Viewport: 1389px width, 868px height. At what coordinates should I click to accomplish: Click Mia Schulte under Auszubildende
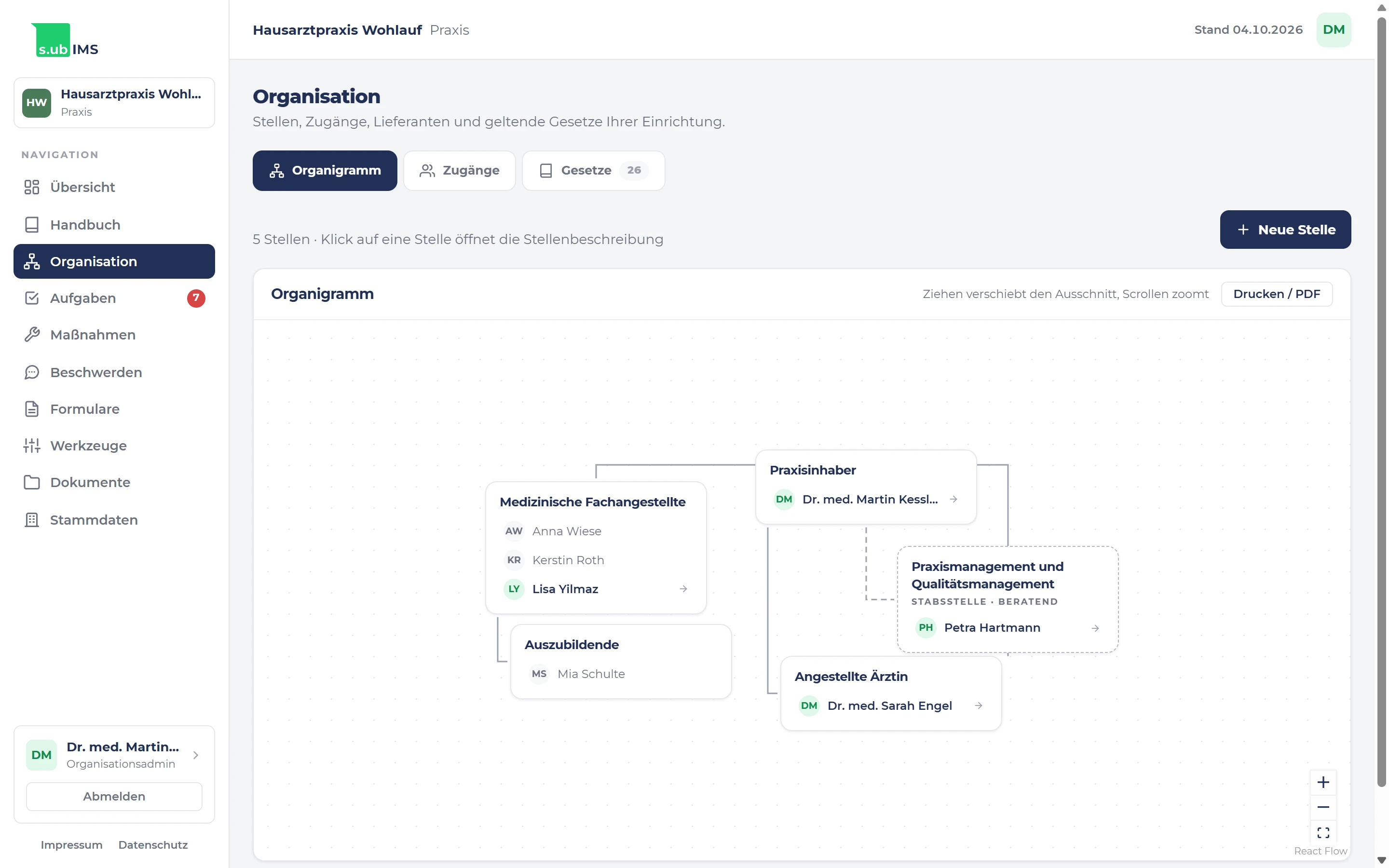pyautogui.click(x=591, y=674)
